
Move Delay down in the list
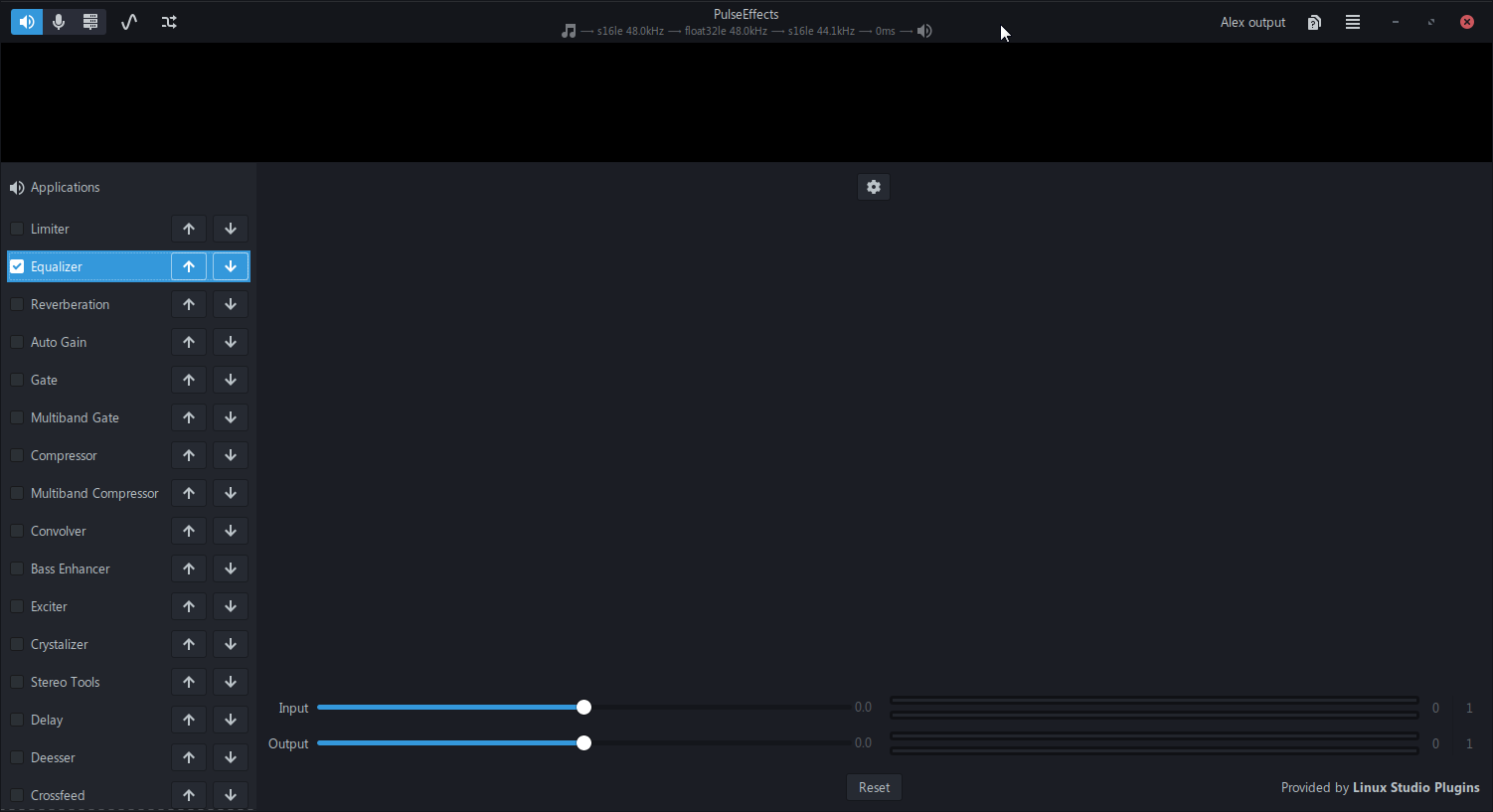(x=231, y=720)
